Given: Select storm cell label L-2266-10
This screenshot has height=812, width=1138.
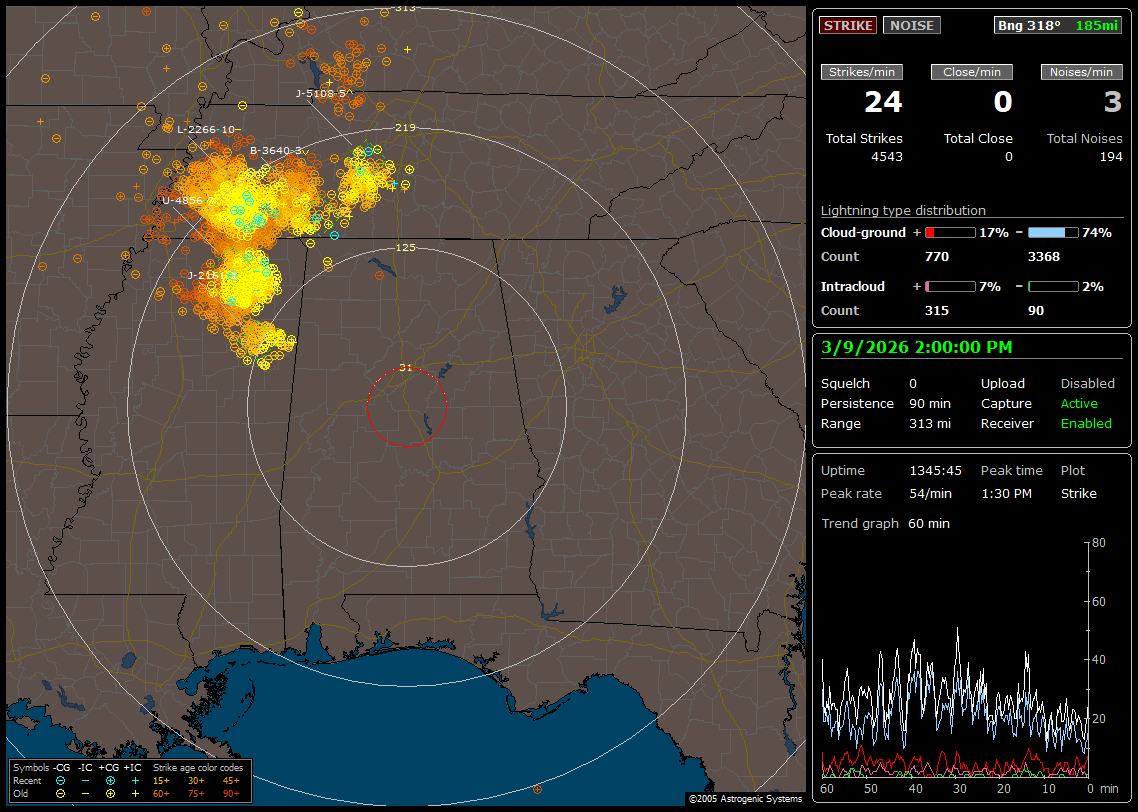Looking at the screenshot, I should click(207, 129).
